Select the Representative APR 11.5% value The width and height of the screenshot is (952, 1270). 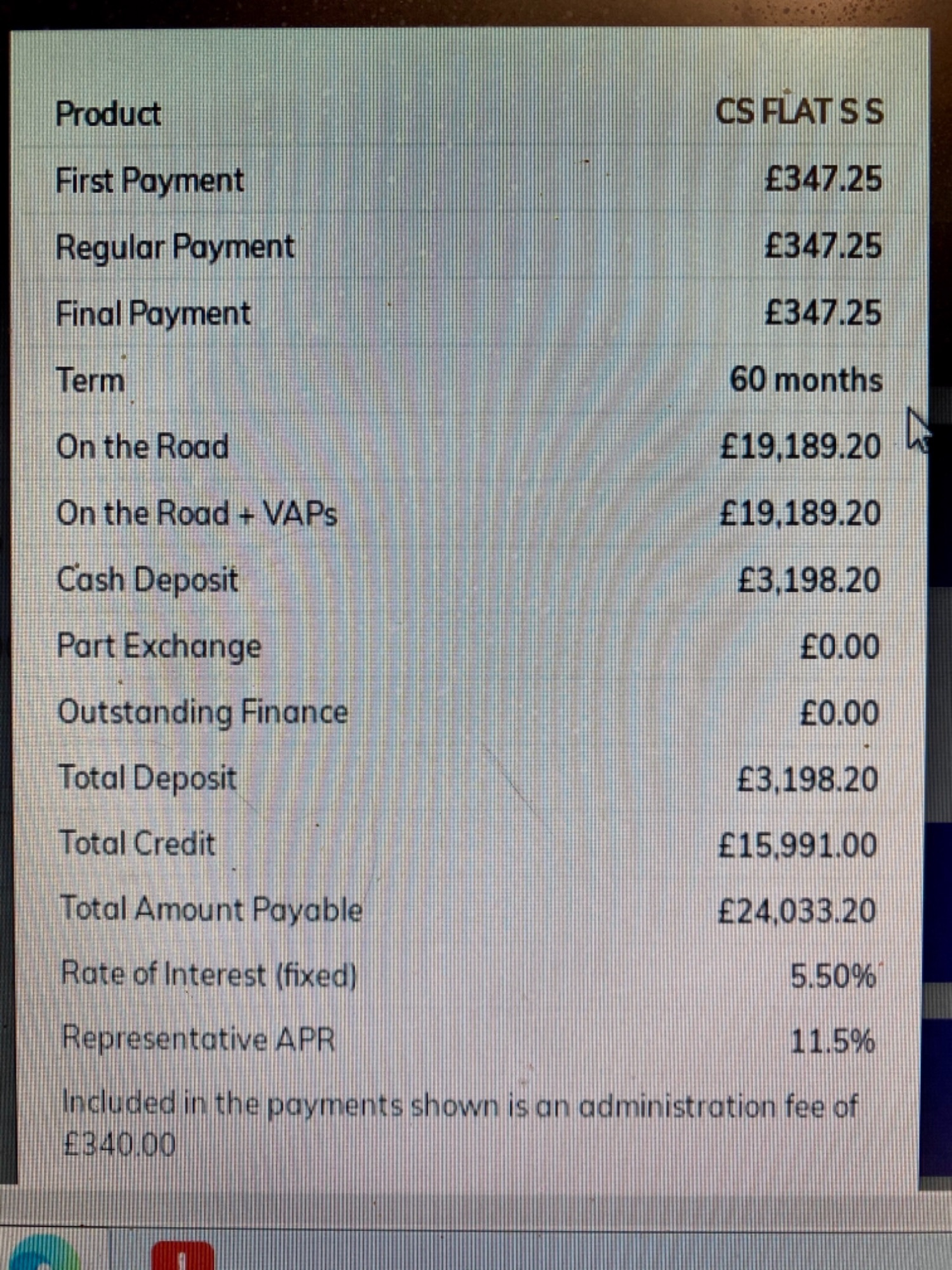pos(833,1041)
